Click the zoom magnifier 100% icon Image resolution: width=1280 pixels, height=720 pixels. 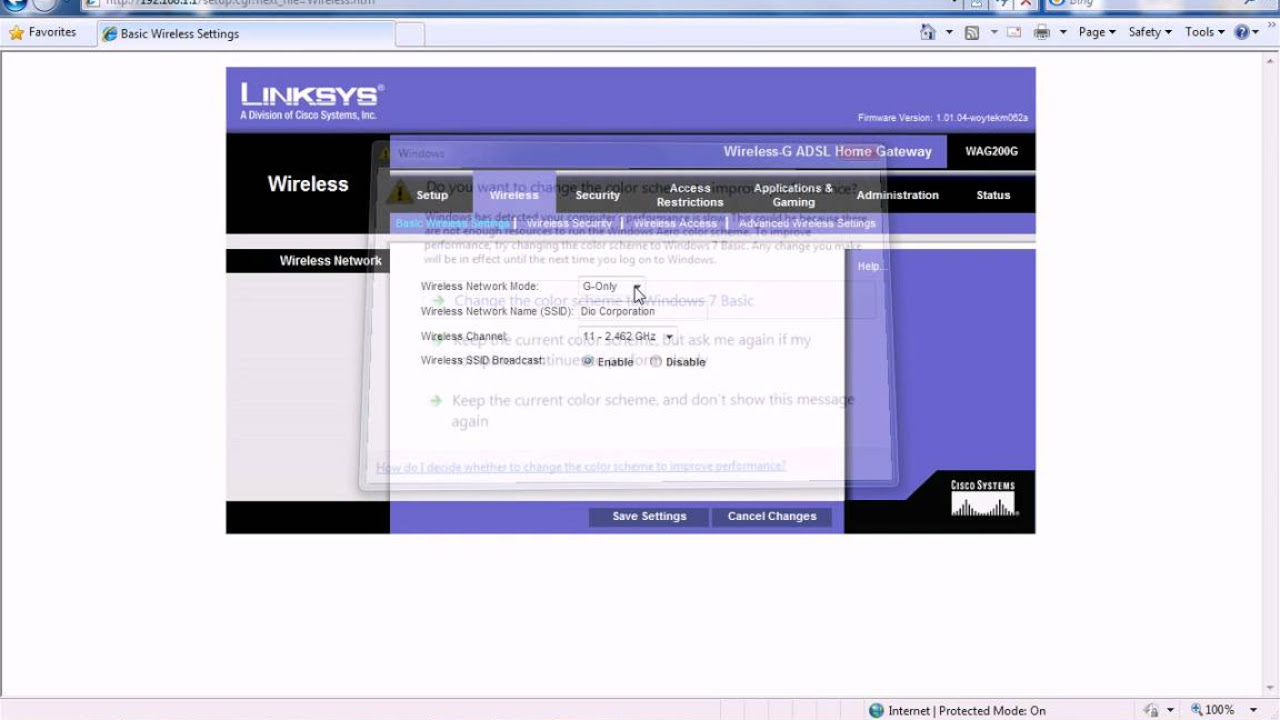1196,710
